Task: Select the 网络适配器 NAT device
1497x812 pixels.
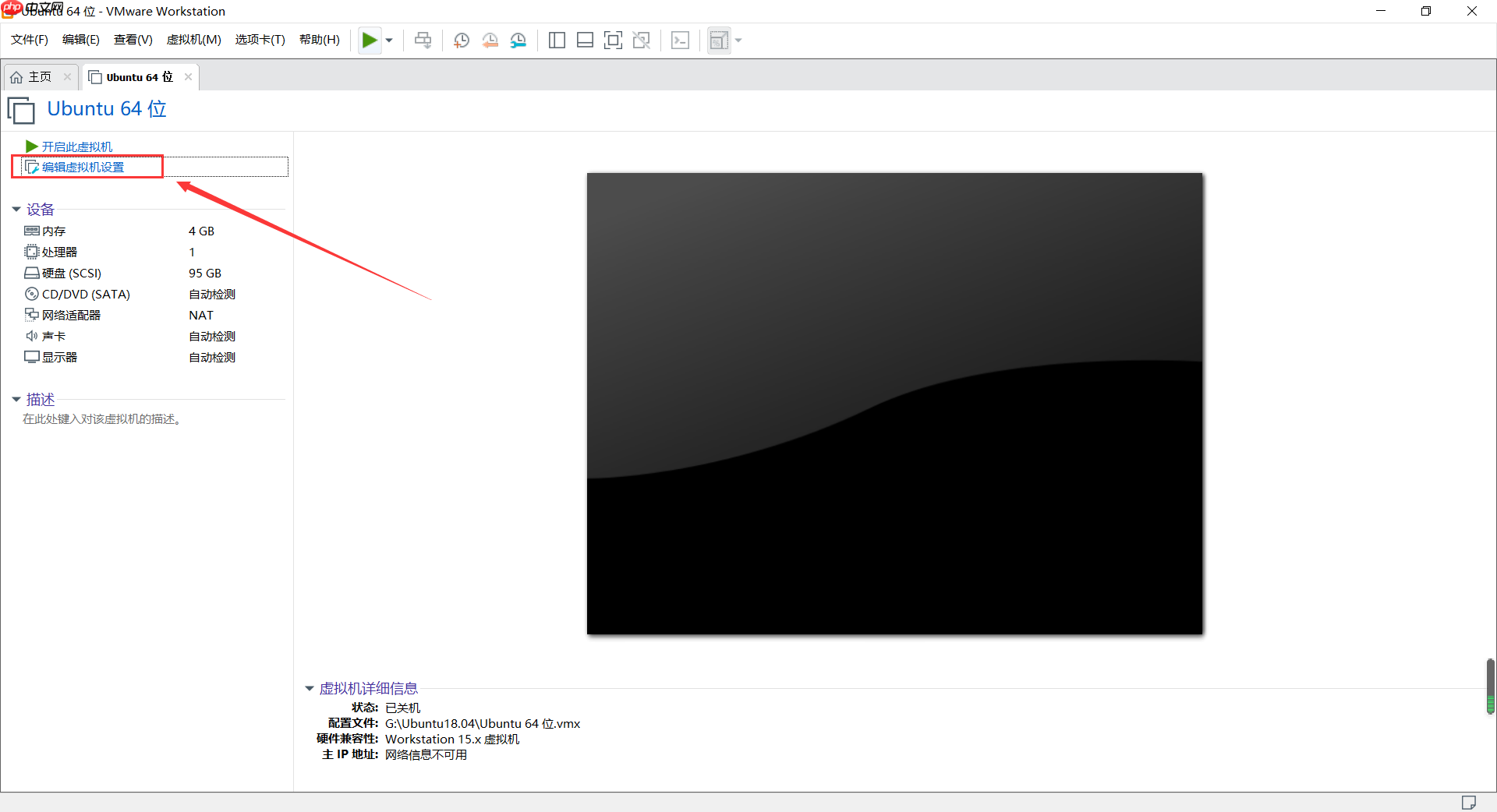Action: tap(70, 315)
